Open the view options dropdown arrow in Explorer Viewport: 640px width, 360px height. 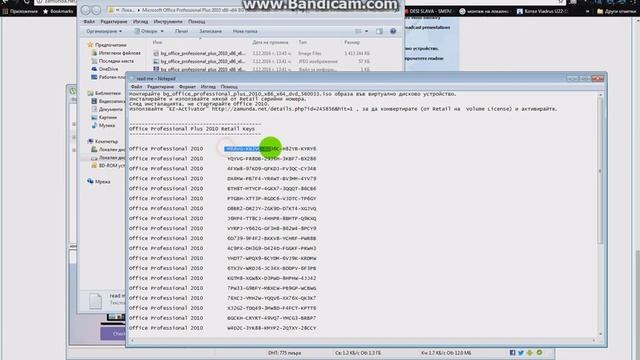click(367, 31)
